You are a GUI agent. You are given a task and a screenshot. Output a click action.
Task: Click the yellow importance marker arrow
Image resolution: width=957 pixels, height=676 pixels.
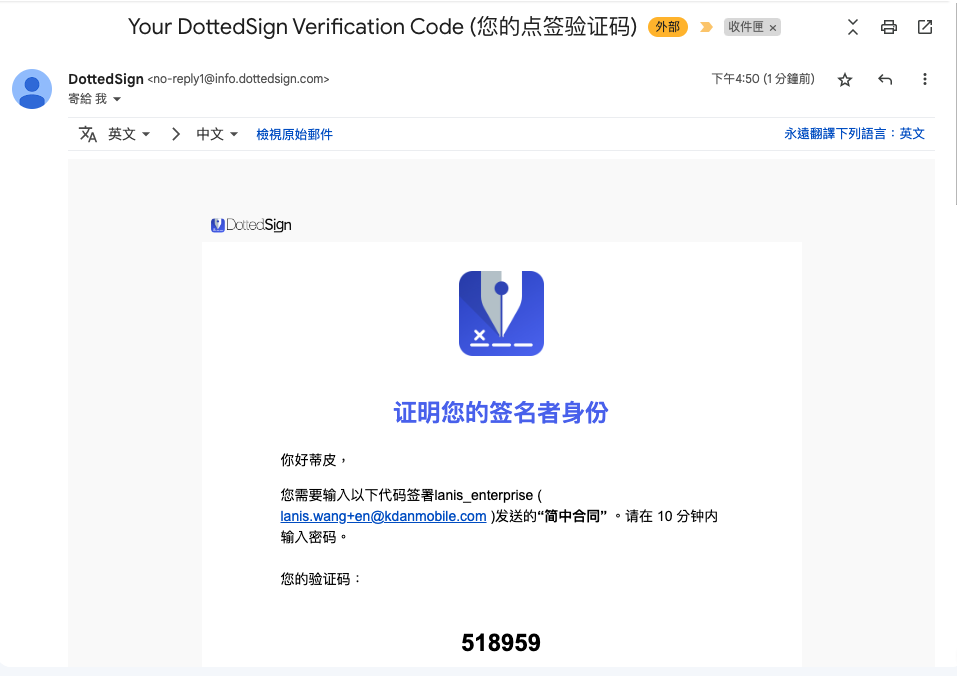706,27
